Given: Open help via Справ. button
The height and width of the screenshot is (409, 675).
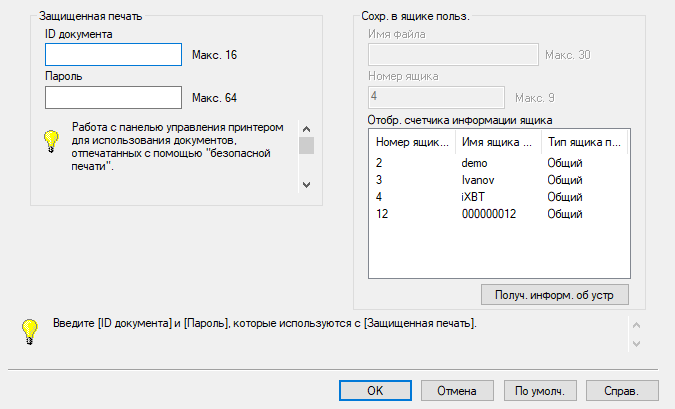Looking at the screenshot, I should (621, 390).
